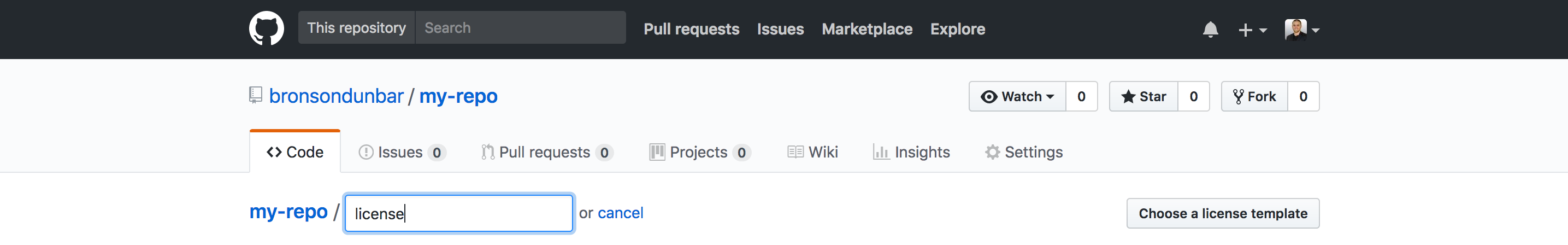Go to Marketplace in top navigation
The image size is (1568, 245).
coord(867,29)
